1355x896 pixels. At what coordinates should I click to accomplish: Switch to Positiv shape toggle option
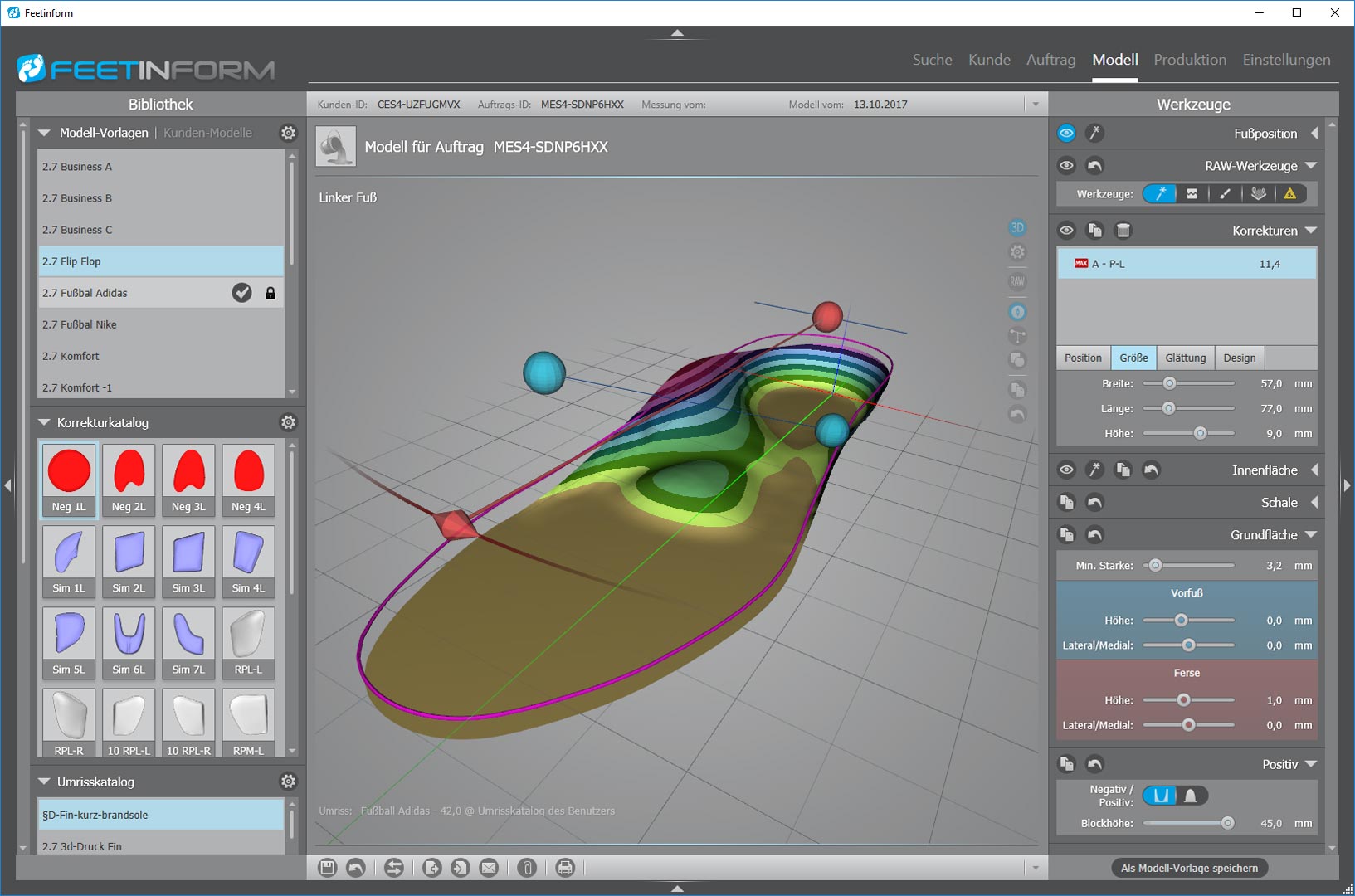[x=1191, y=796]
